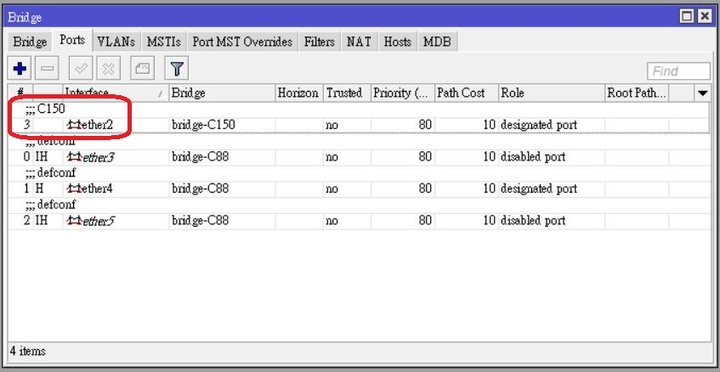Viewport: 720px width, 372px height.
Task: Open the NAT tab
Action: coord(359,42)
